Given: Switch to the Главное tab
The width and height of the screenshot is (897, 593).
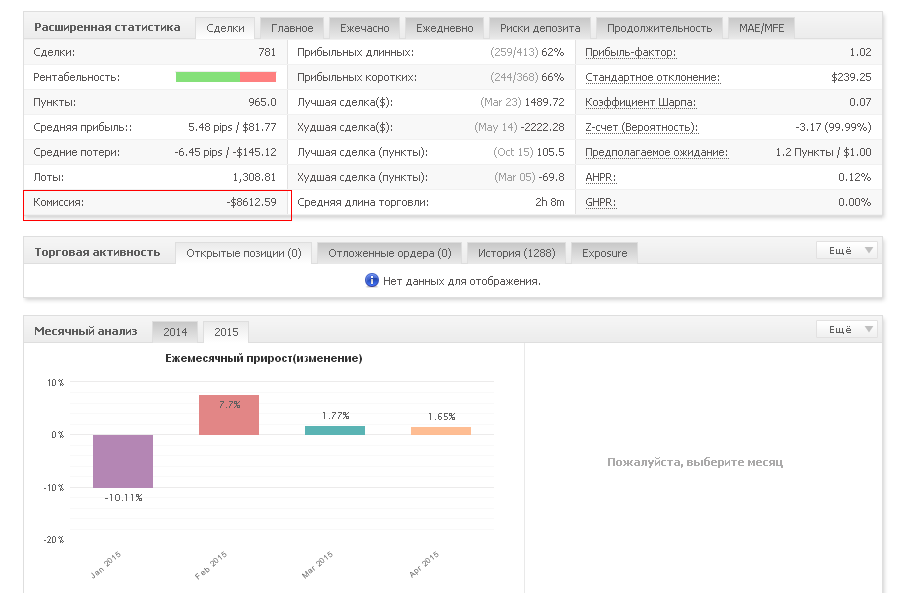Looking at the screenshot, I should (292, 28).
